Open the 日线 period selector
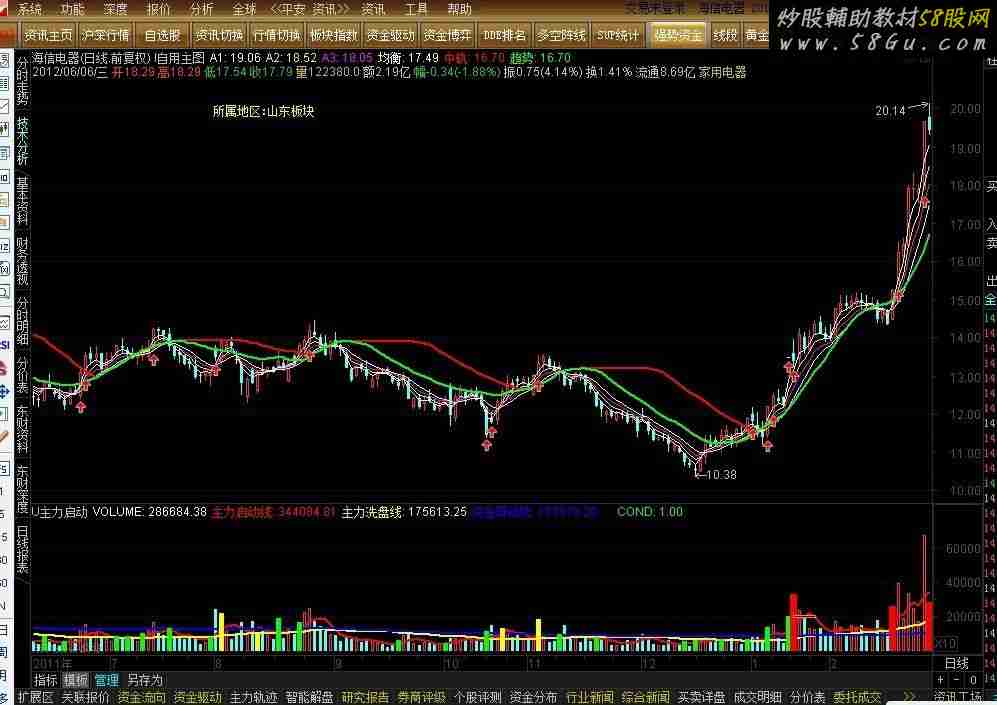 (x=957, y=663)
